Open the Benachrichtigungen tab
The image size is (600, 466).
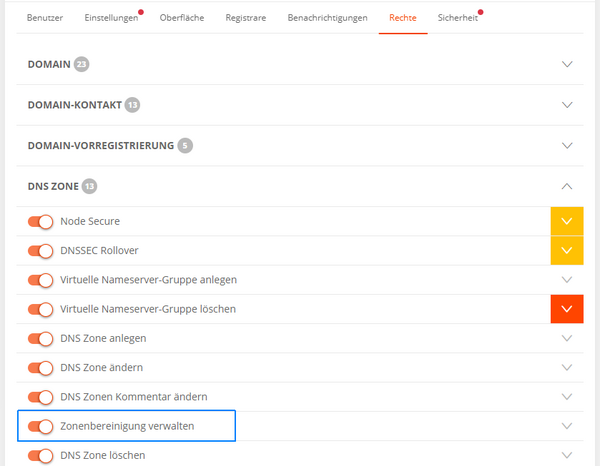(328, 18)
